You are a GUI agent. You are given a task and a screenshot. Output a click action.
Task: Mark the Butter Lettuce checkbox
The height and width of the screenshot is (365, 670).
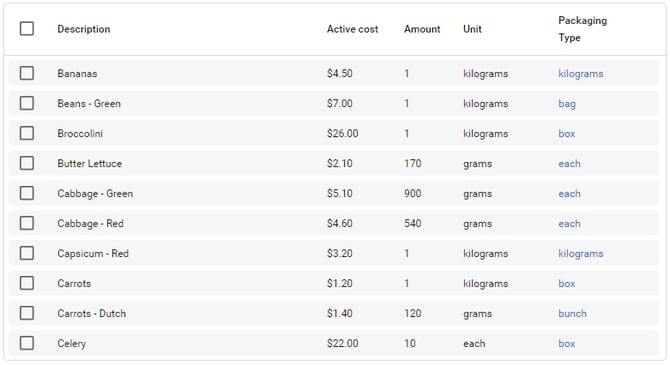[27, 163]
